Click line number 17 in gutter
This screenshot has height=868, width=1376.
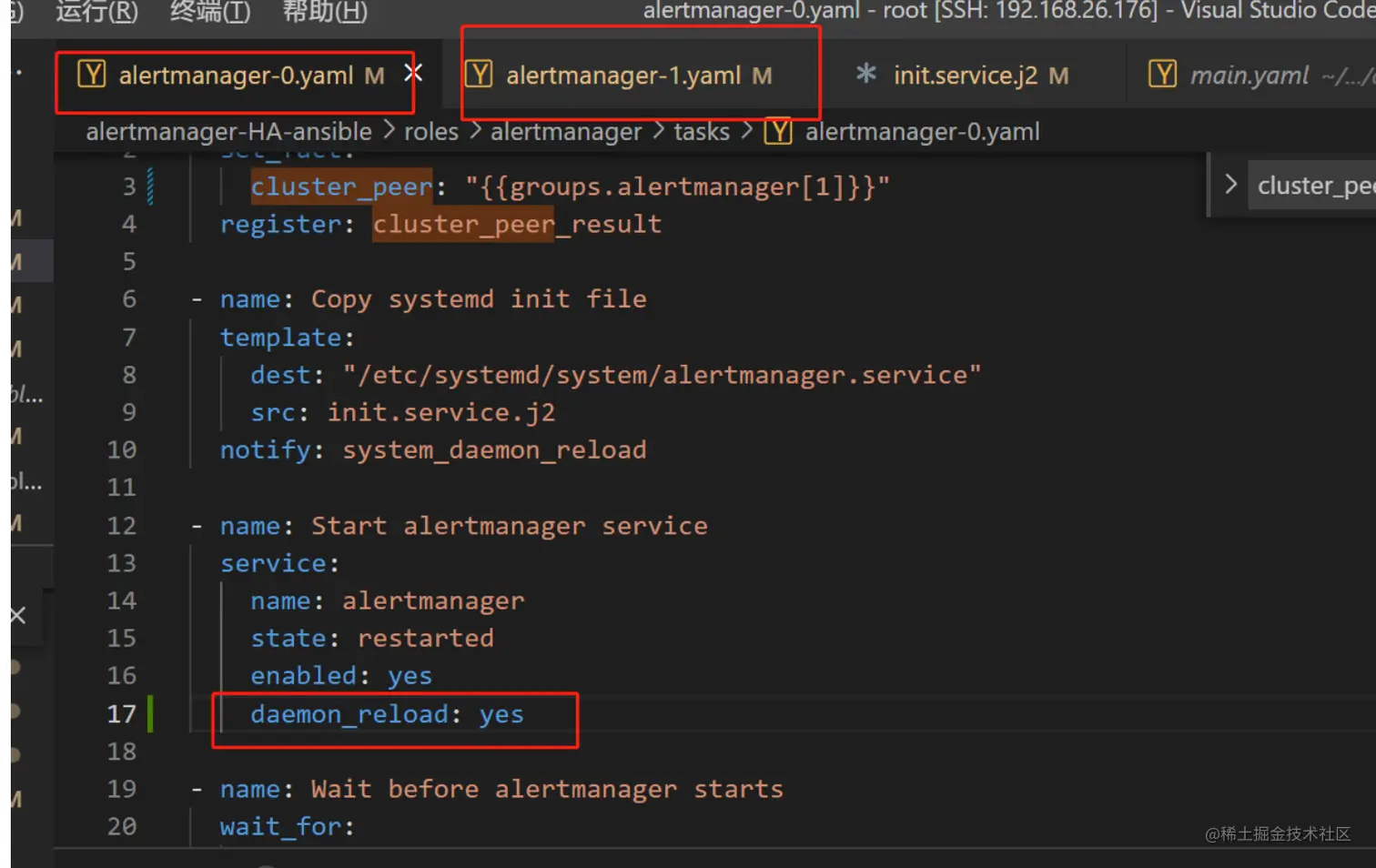point(121,714)
